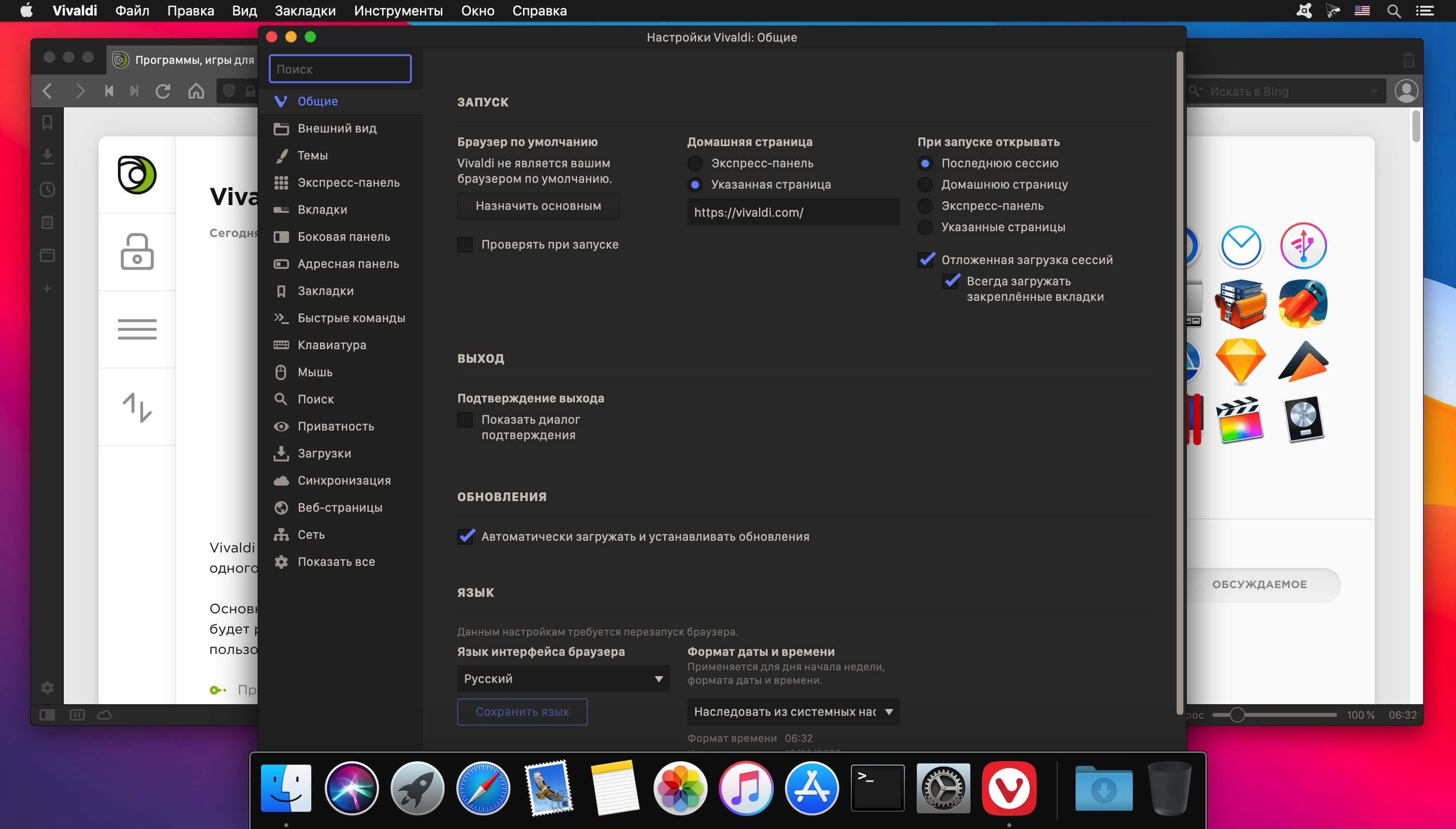Click the ОБСУЖДАЕМОЕ button on the page
The height and width of the screenshot is (829, 1456).
(x=1259, y=585)
